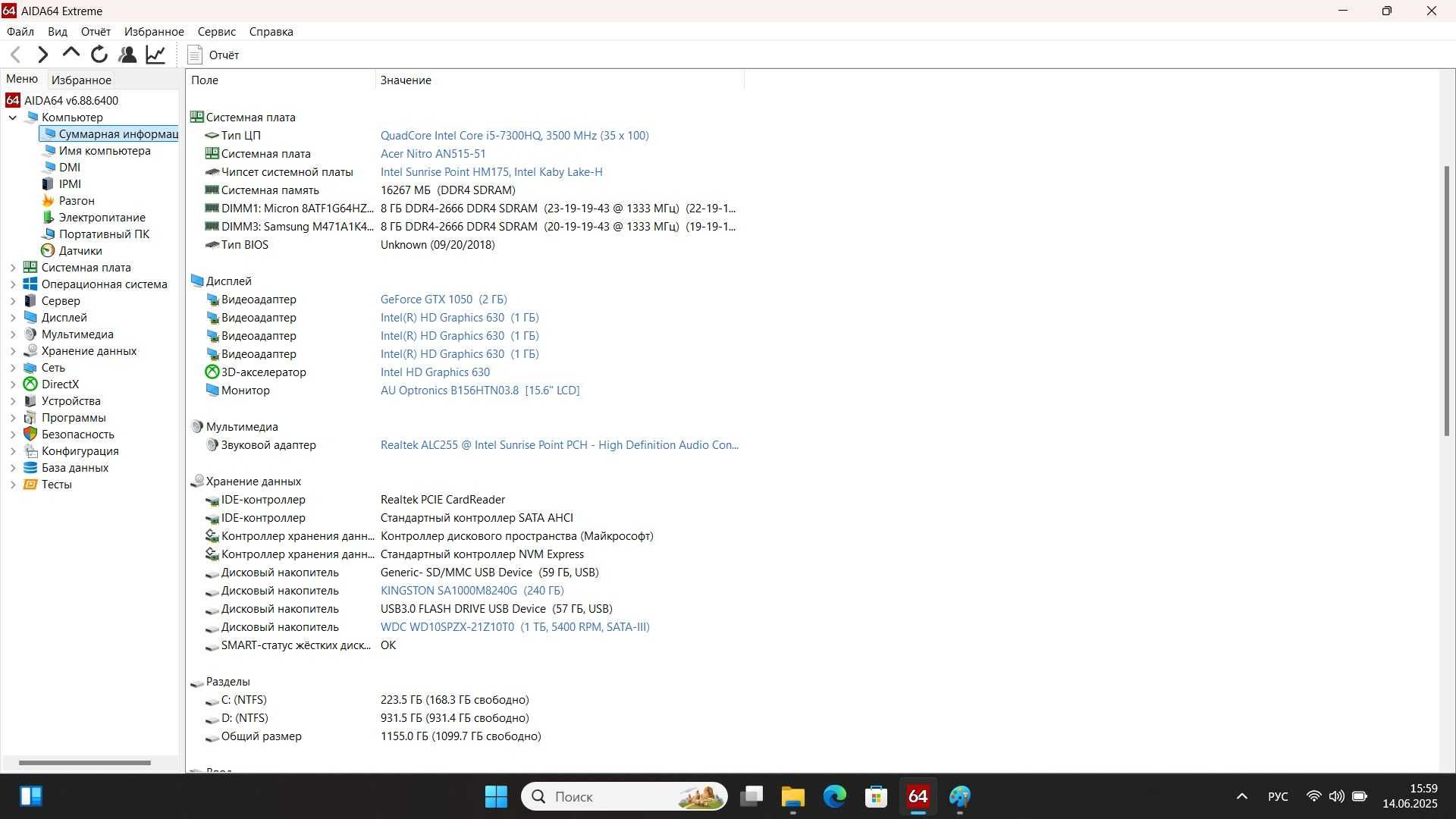The height and width of the screenshot is (819, 1456).
Task: Open Microsoft Edge from the taskbar
Action: pyautogui.click(x=834, y=796)
